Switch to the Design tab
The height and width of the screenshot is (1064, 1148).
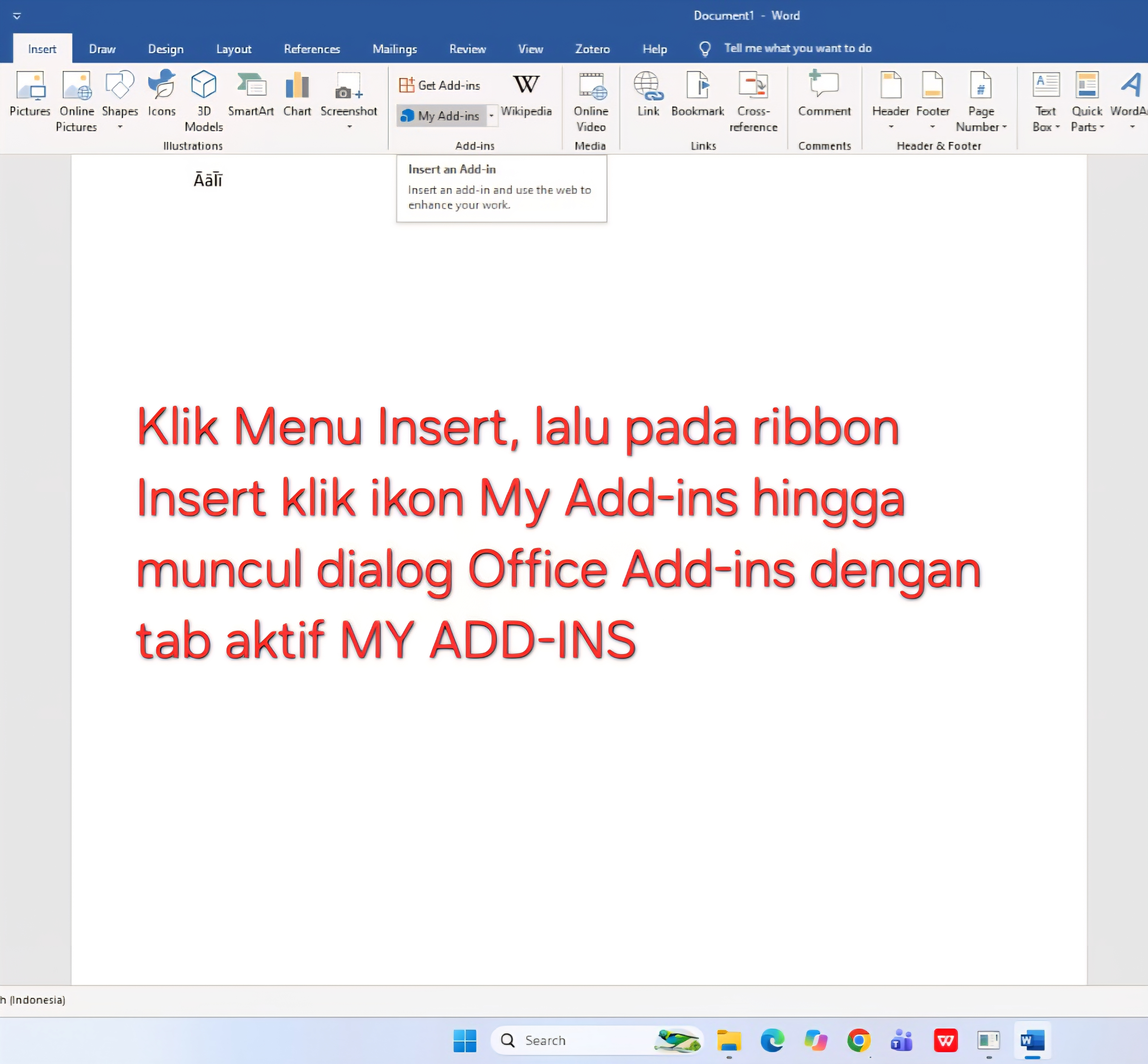166,49
